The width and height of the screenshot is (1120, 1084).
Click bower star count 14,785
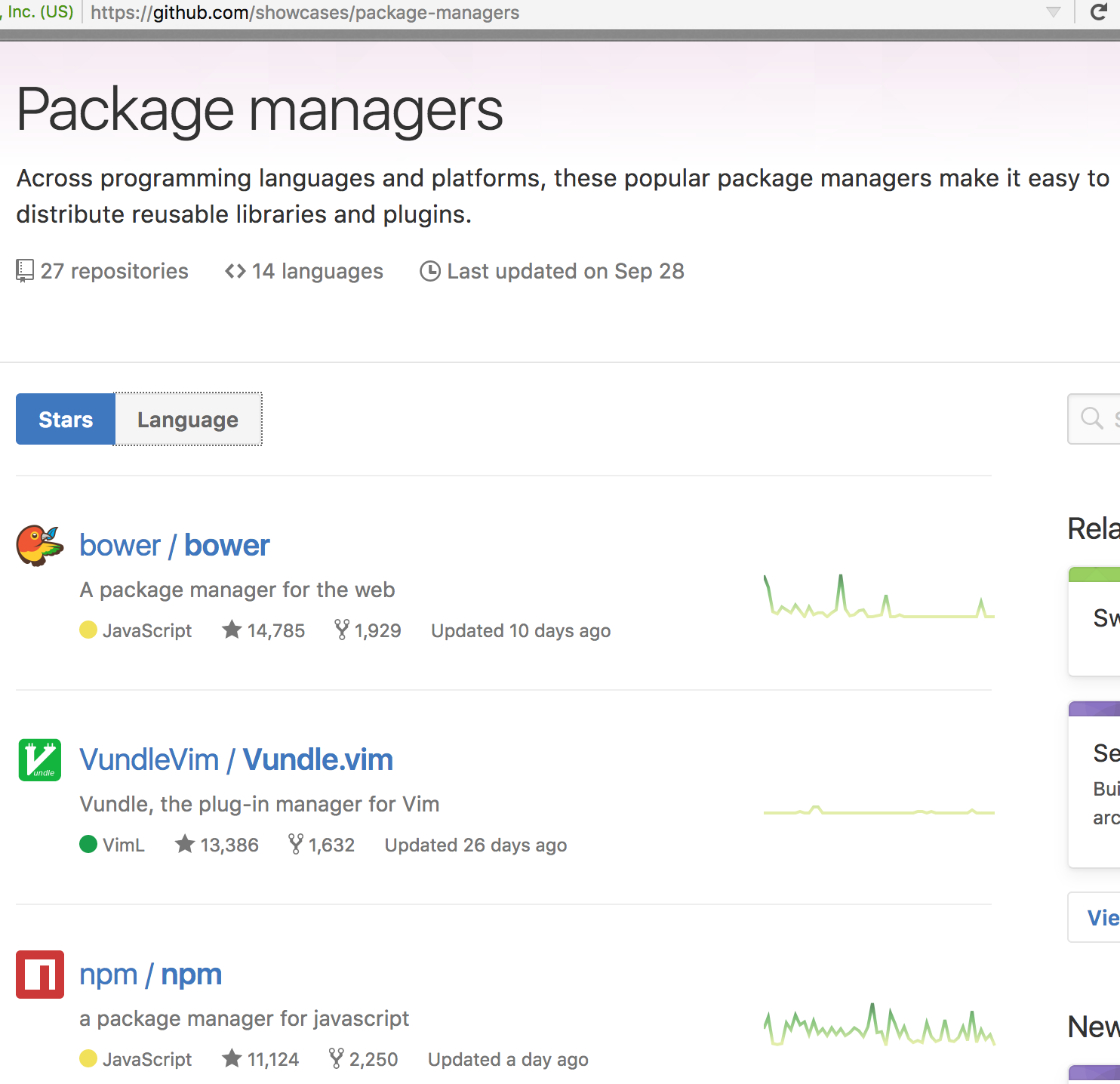(x=276, y=630)
